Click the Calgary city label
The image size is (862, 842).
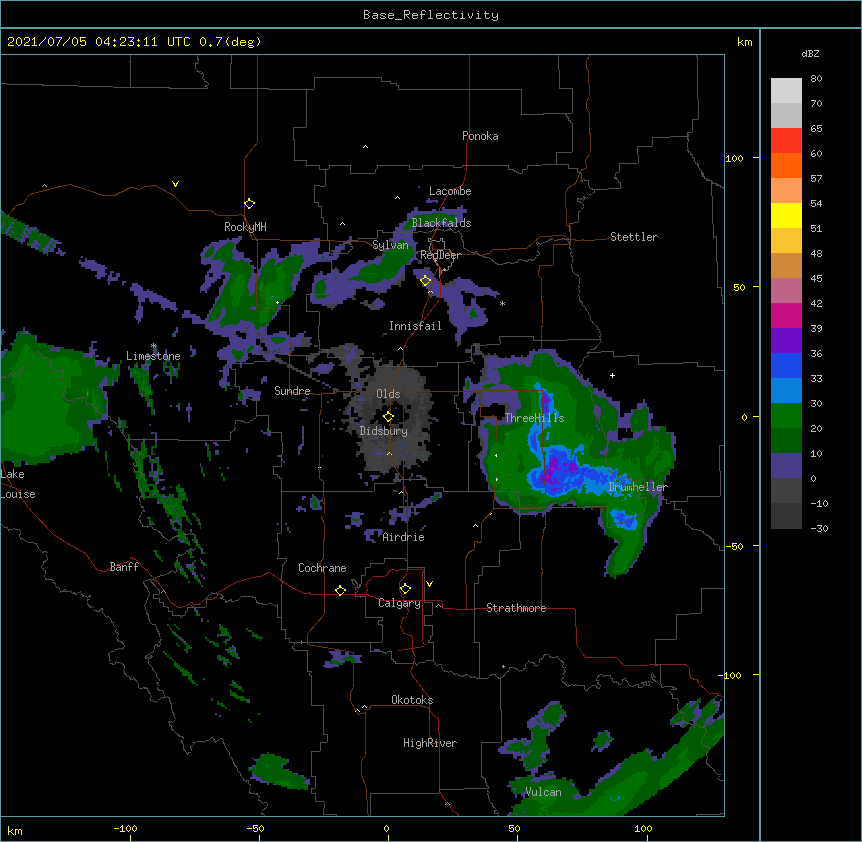click(399, 603)
